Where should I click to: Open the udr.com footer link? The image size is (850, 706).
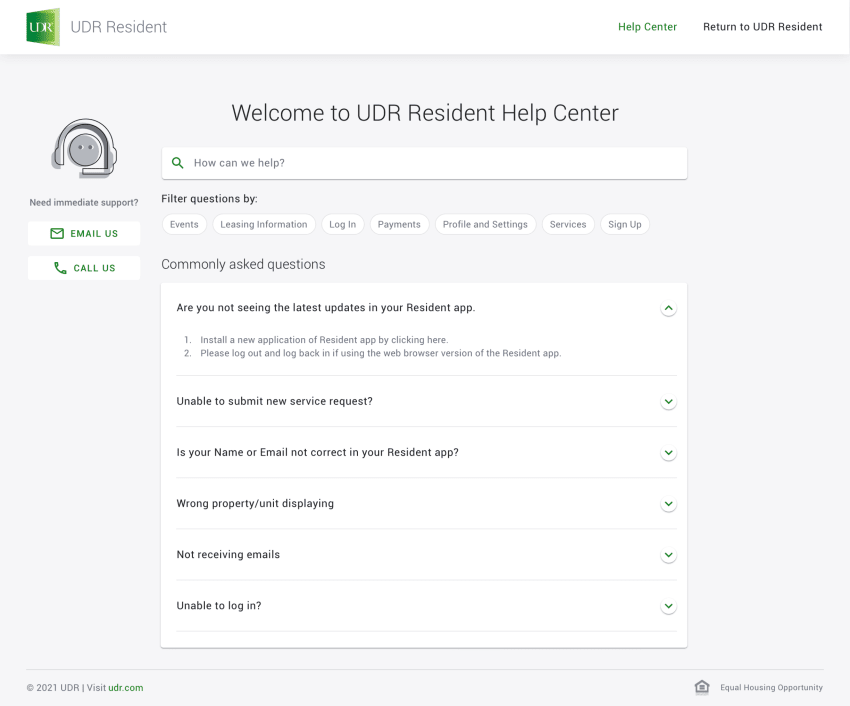coord(126,688)
